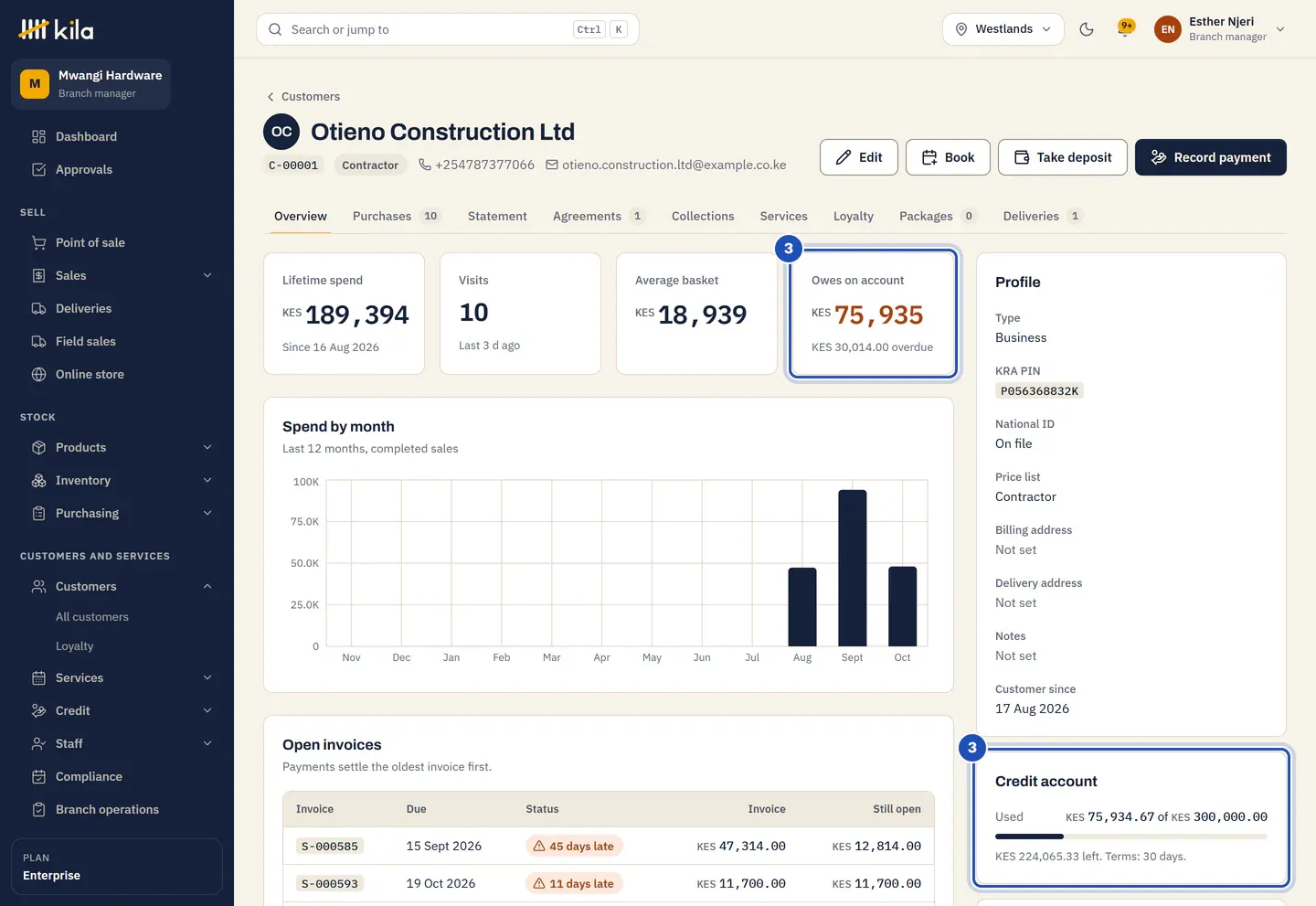Click the Approvals checkmark icon

[38, 169]
